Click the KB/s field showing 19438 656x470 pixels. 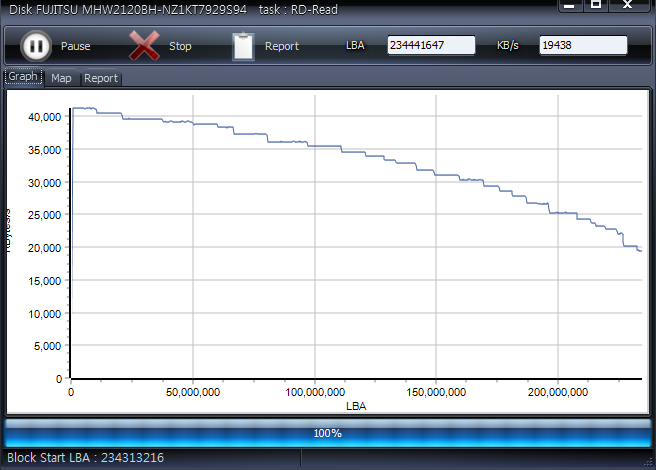pos(583,45)
